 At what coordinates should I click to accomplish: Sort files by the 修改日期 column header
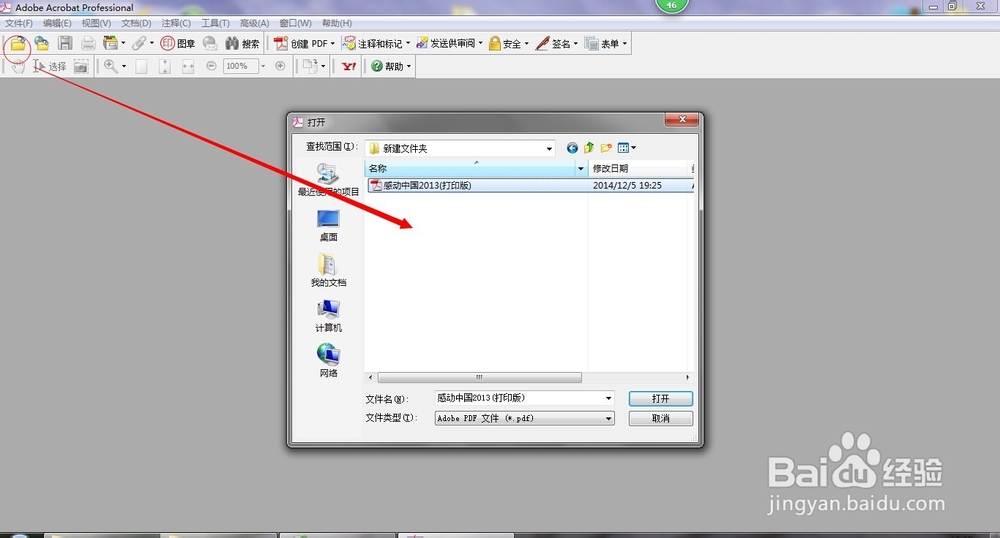coord(638,169)
